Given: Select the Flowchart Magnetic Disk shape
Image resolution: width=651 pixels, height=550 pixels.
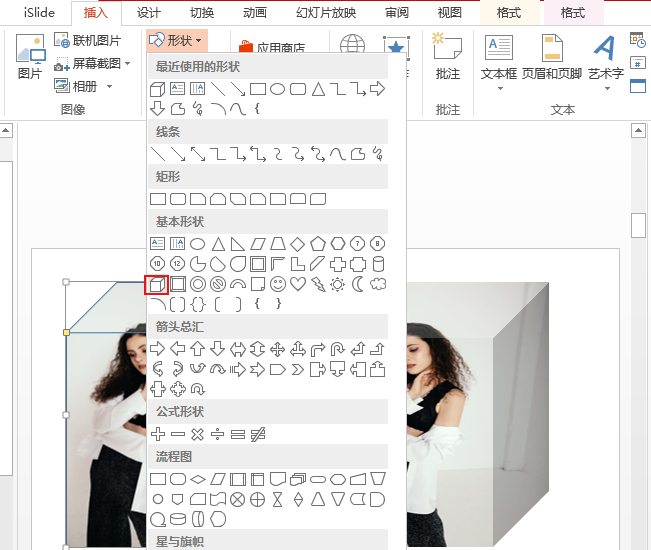Looking at the screenshot, I should click(178, 519).
